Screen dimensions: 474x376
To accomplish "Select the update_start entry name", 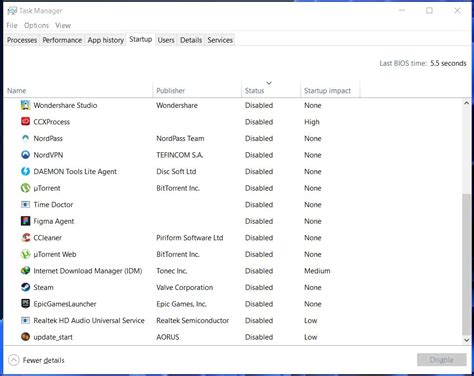I will (x=53, y=337).
